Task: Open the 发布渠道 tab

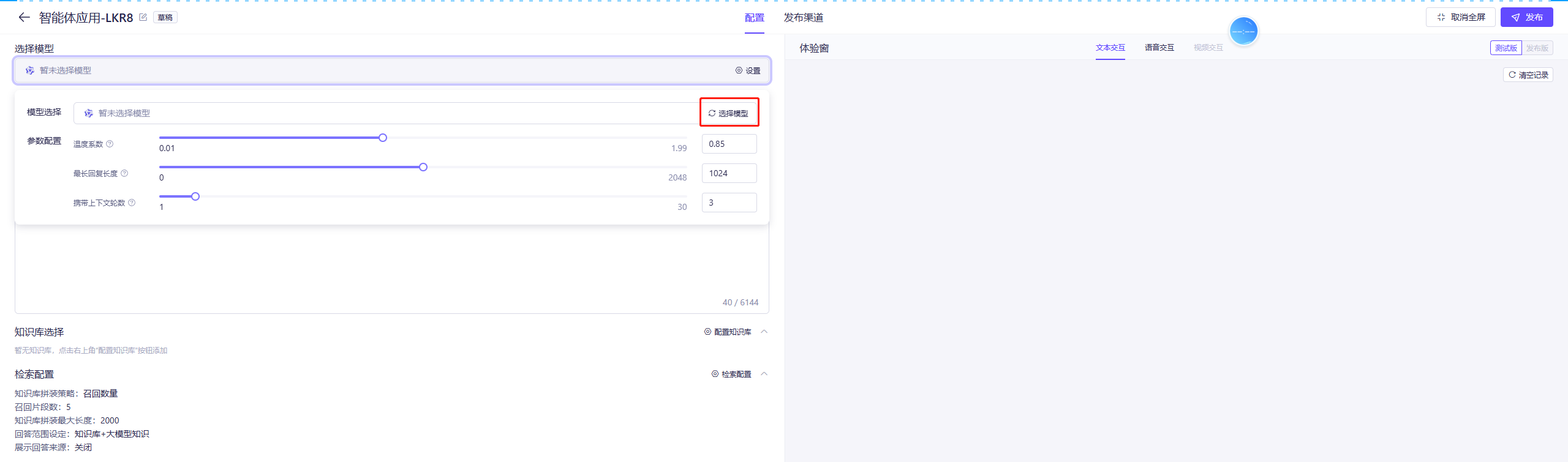Action: [803, 18]
